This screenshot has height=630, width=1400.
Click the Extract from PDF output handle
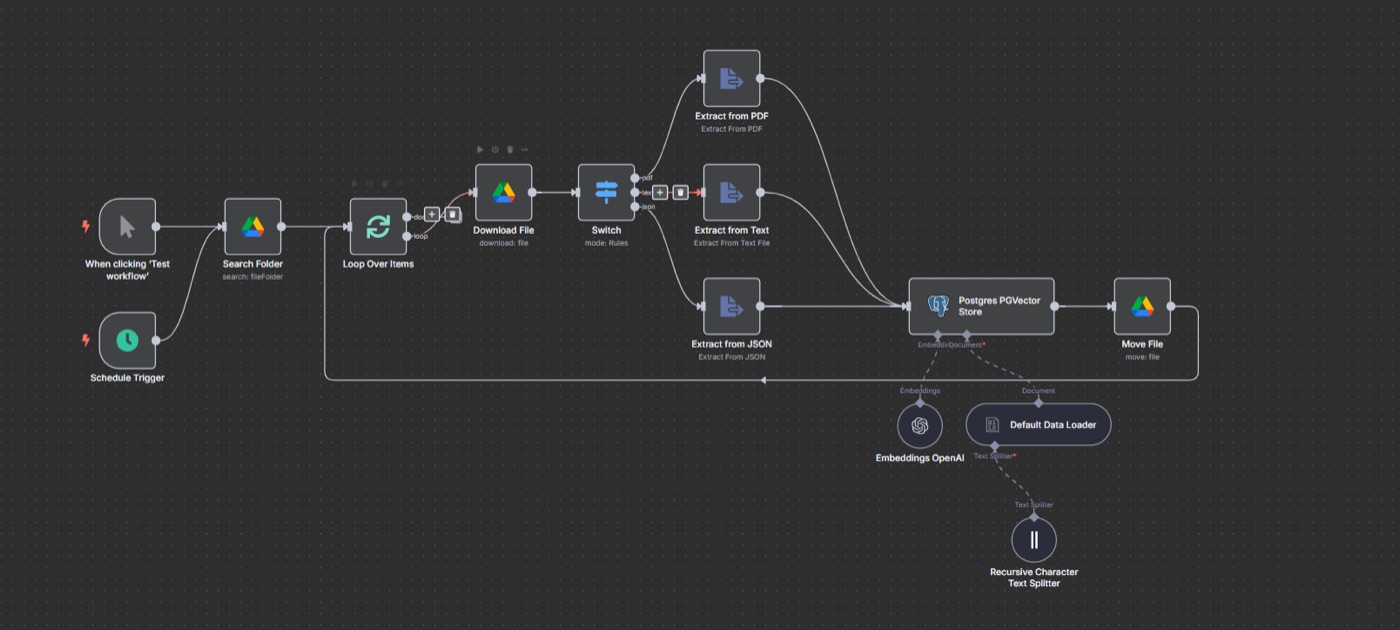tap(760, 78)
